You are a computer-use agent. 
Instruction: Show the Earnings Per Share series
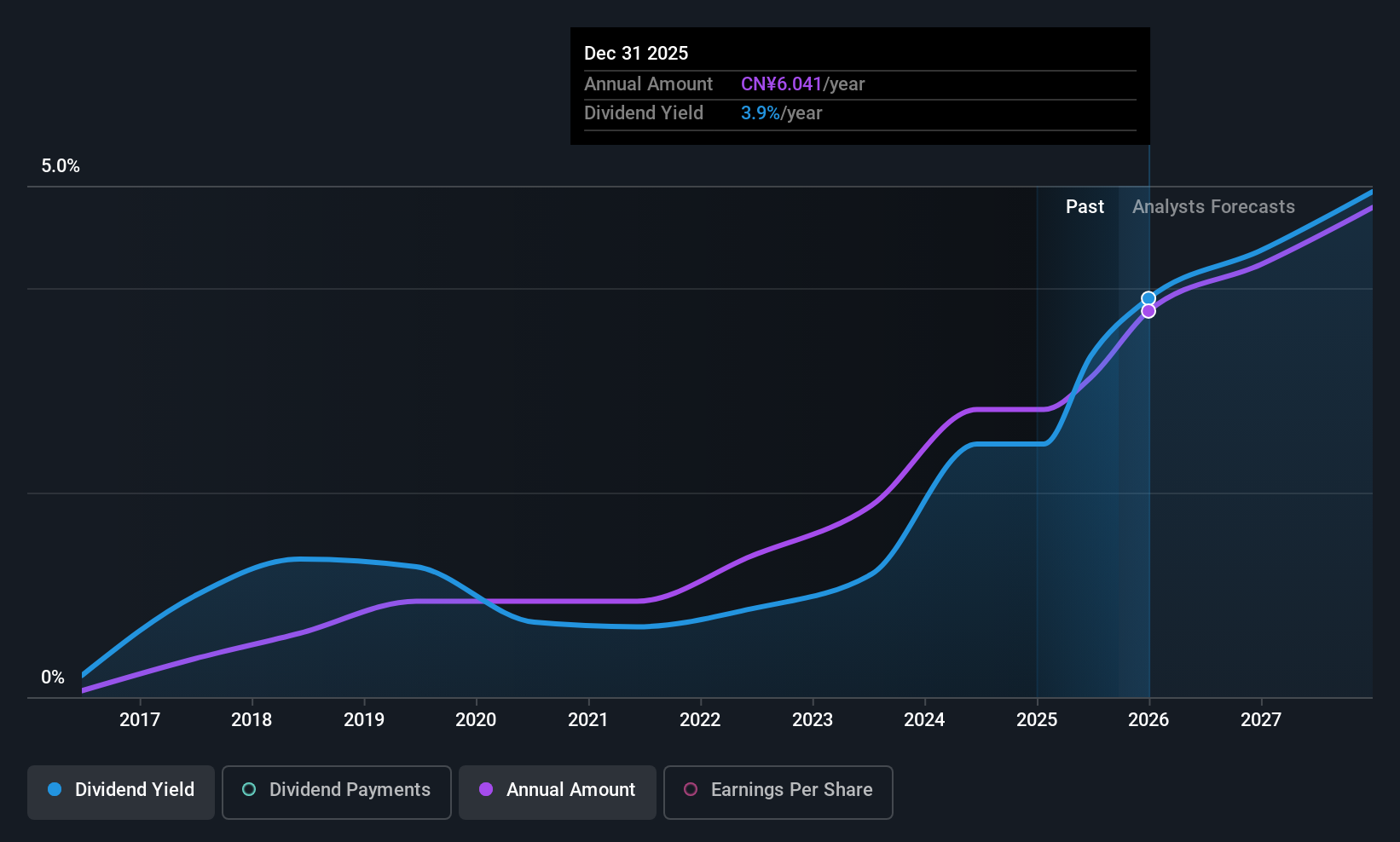coord(778,792)
